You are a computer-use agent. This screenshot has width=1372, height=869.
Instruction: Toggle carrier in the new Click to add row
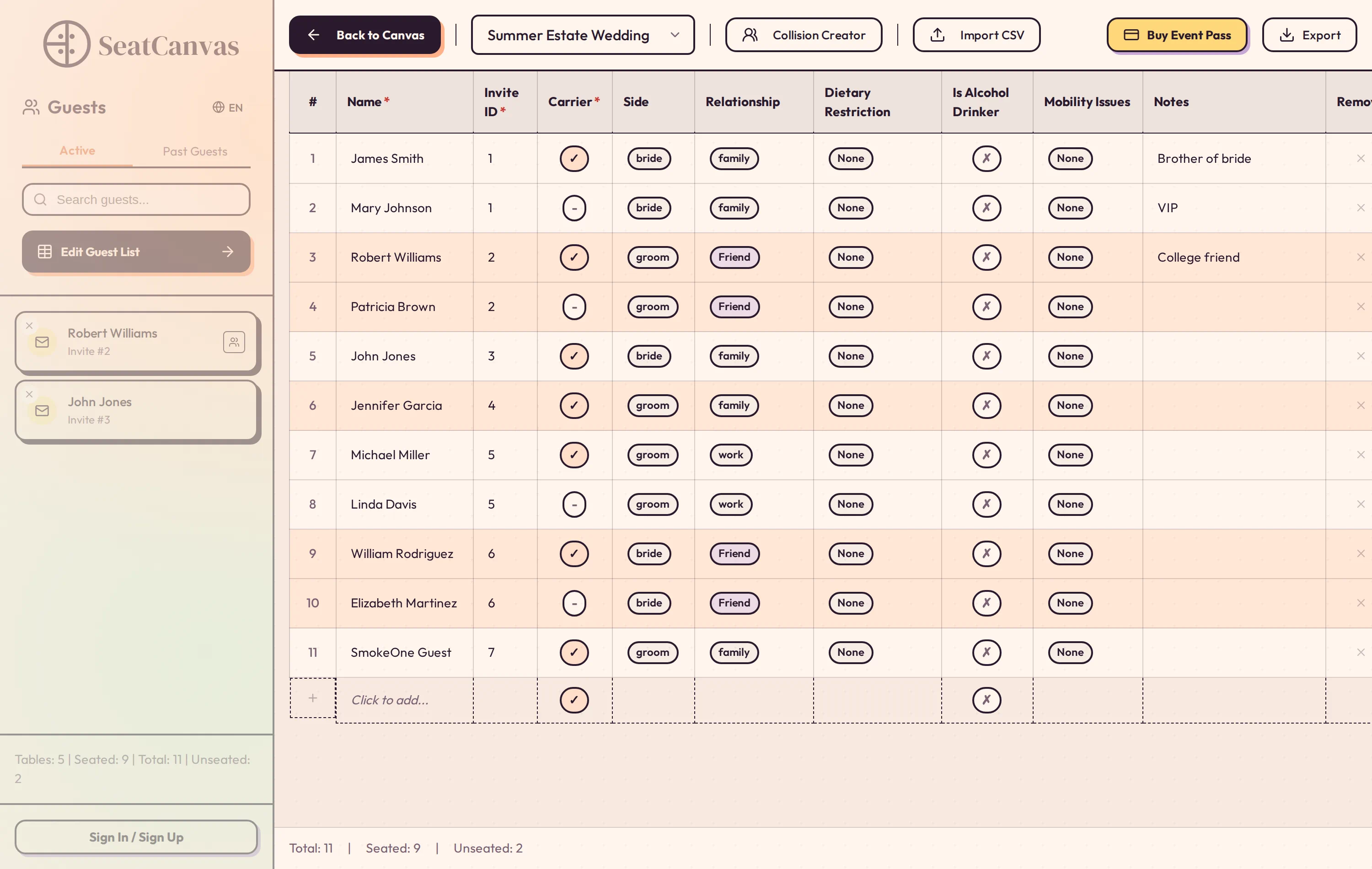click(x=574, y=700)
